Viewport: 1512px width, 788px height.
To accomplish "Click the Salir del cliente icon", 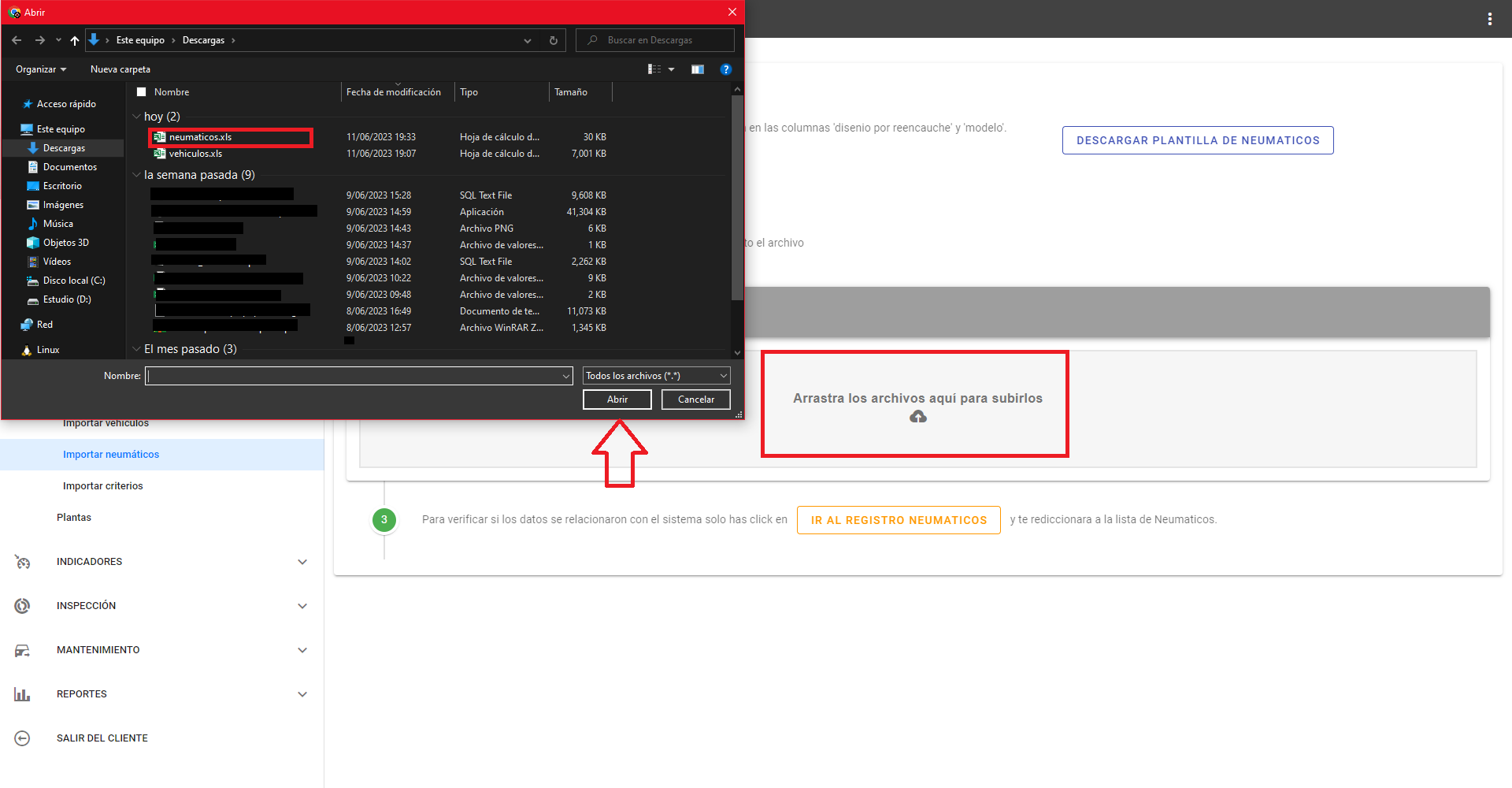I will click(22, 738).
